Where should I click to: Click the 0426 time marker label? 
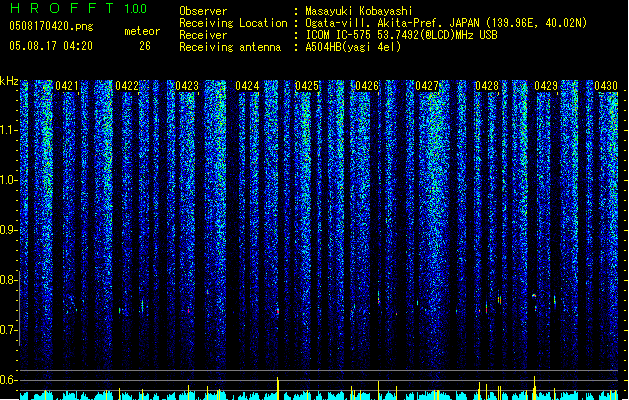click(x=367, y=86)
